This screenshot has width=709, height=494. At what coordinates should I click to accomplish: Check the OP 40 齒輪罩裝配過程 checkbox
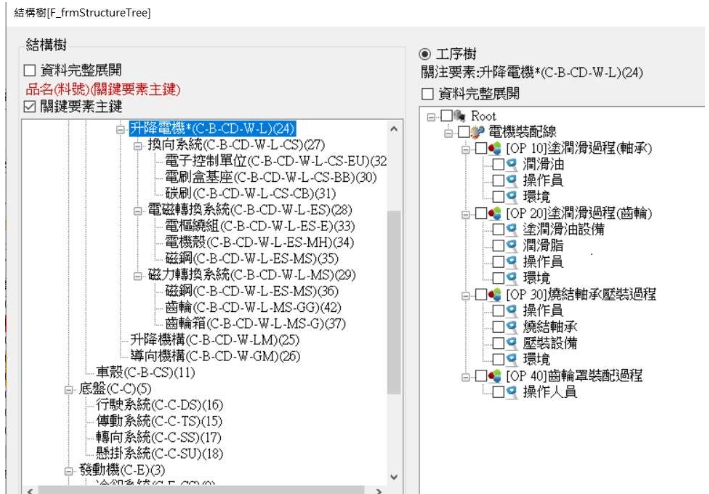point(481,376)
